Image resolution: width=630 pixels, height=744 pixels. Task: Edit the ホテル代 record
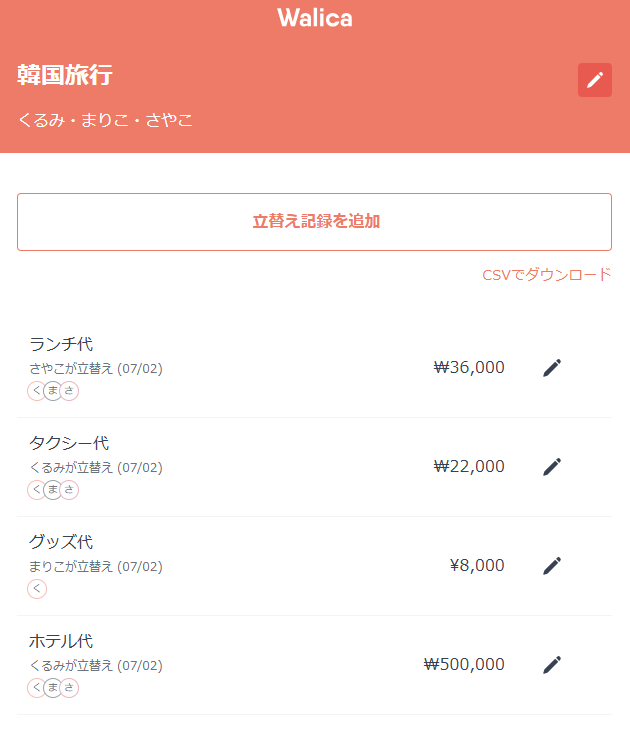[x=552, y=665]
